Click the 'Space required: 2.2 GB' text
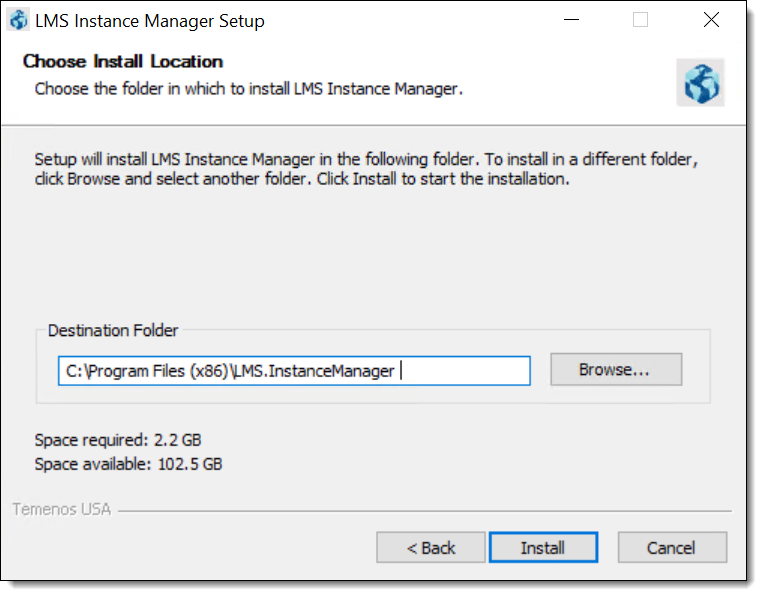 118,440
